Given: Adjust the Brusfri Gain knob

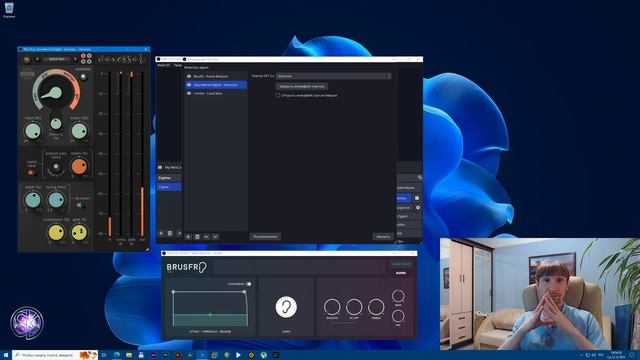Looking at the screenshot, I should 398,296.
